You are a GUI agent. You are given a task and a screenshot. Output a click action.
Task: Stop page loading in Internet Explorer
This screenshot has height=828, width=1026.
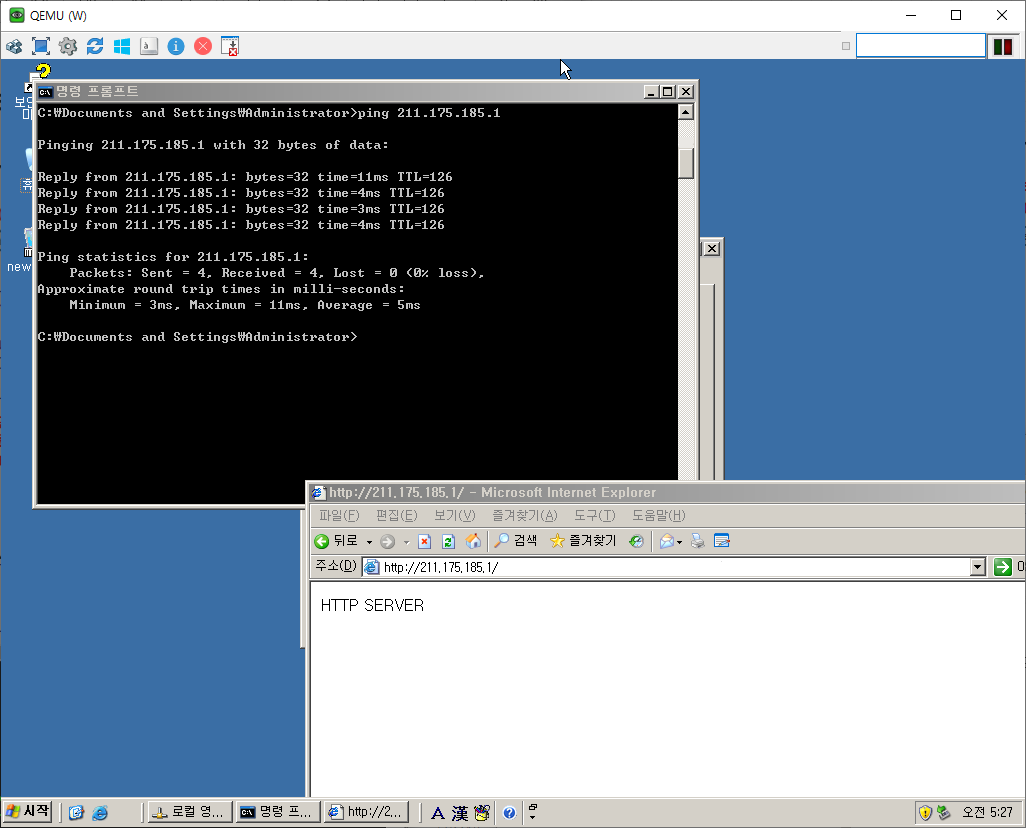pyautogui.click(x=425, y=541)
